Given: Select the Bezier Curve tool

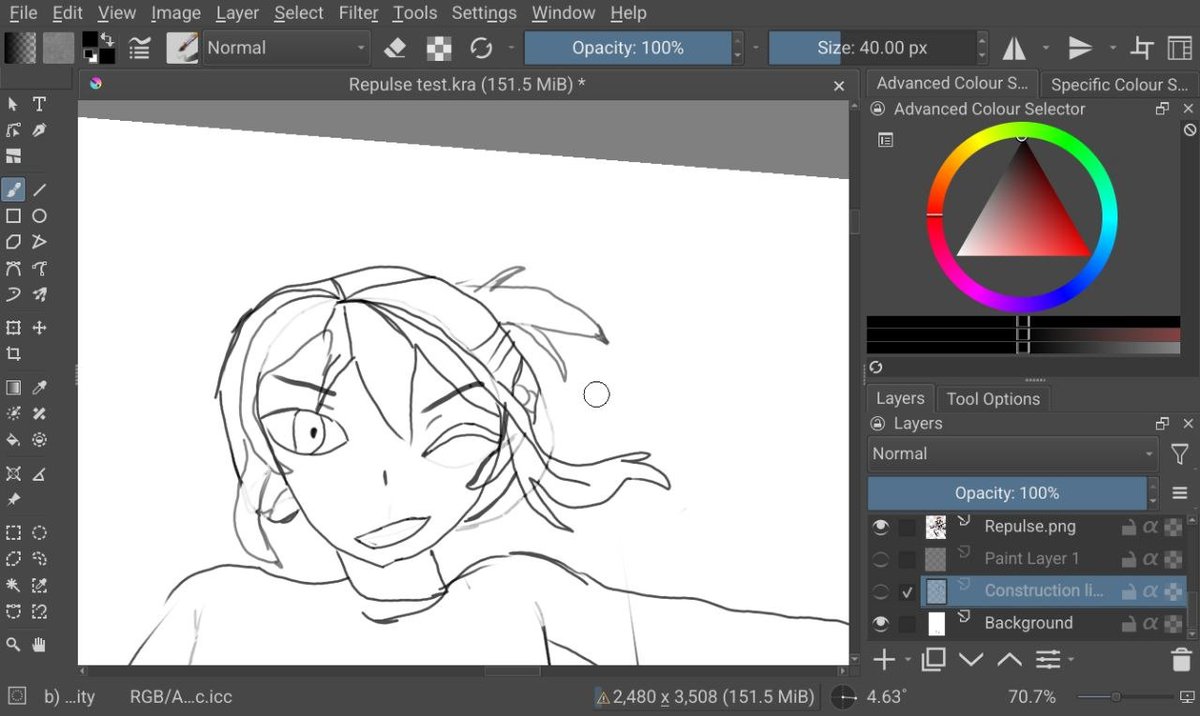Looking at the screenshot, I should [13, 268].
